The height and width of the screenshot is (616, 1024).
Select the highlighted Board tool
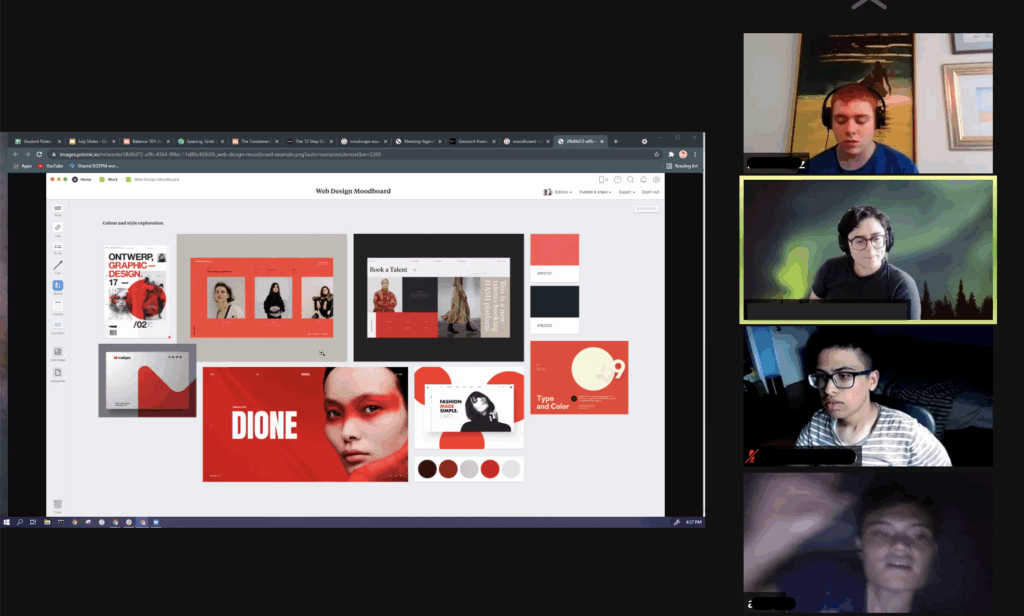tap(57, 286)
